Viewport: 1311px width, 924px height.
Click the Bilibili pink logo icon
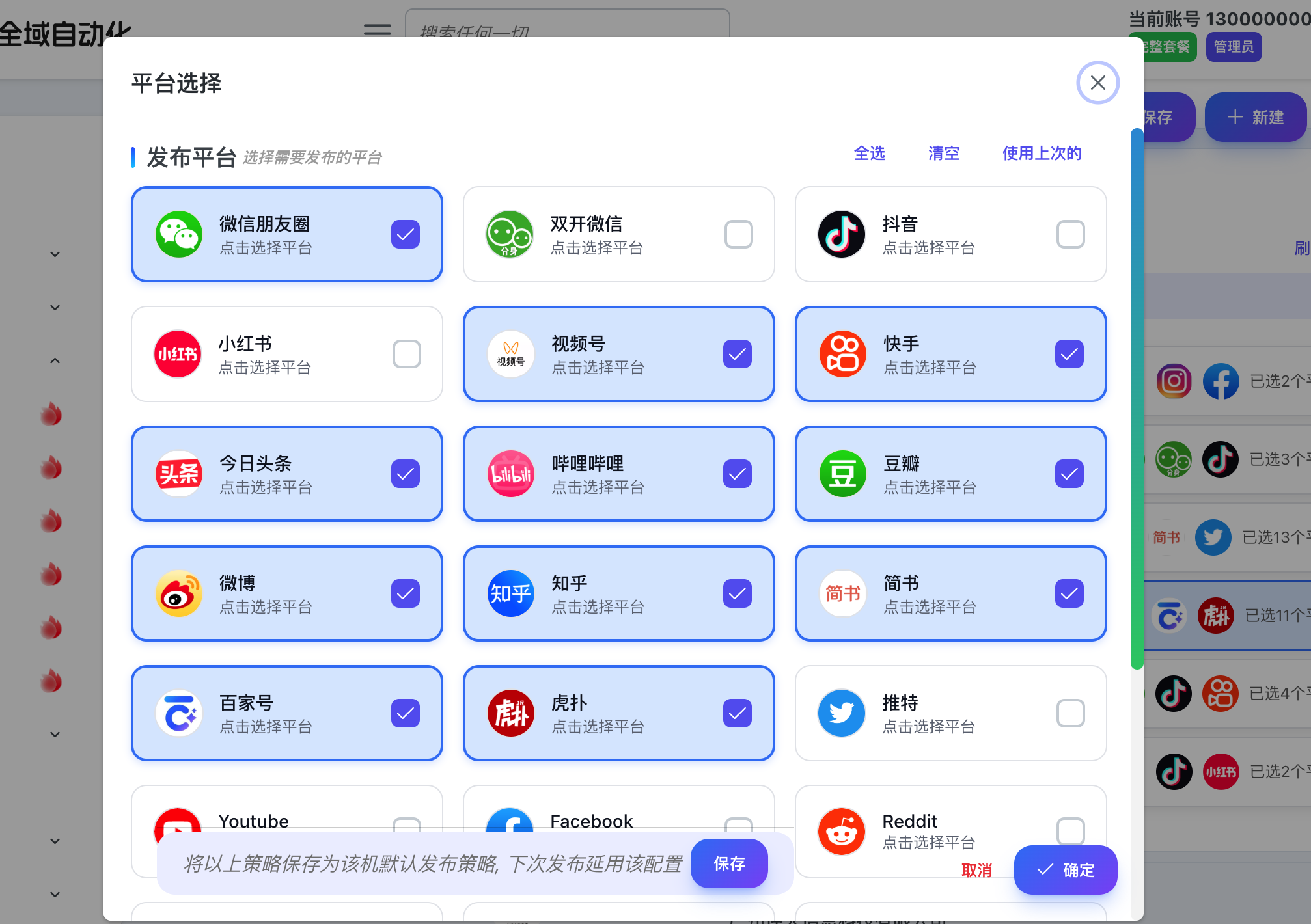510,474
